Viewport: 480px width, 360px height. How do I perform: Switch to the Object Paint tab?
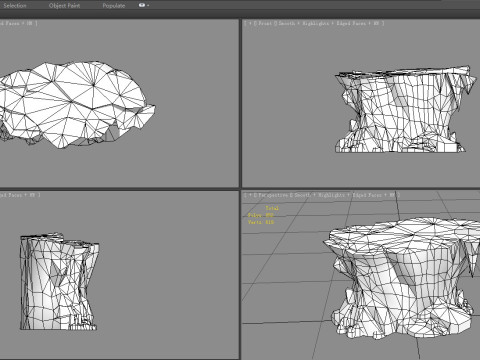point(64,6)
